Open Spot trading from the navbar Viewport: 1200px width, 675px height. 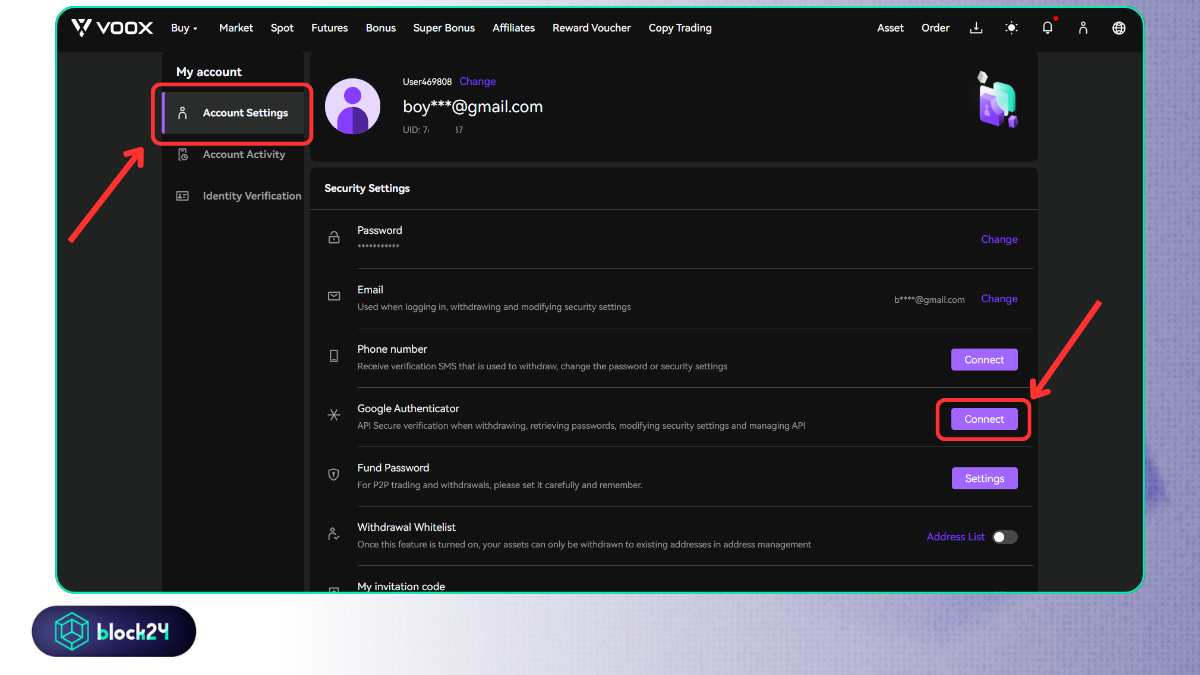[x=282, y=28]
